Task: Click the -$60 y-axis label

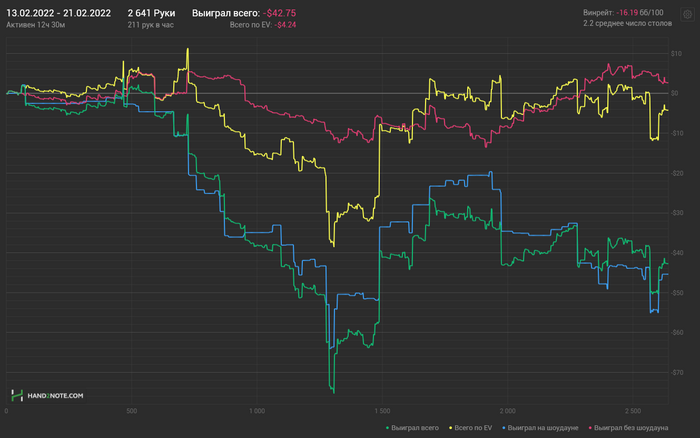Action: coord(676,332)
